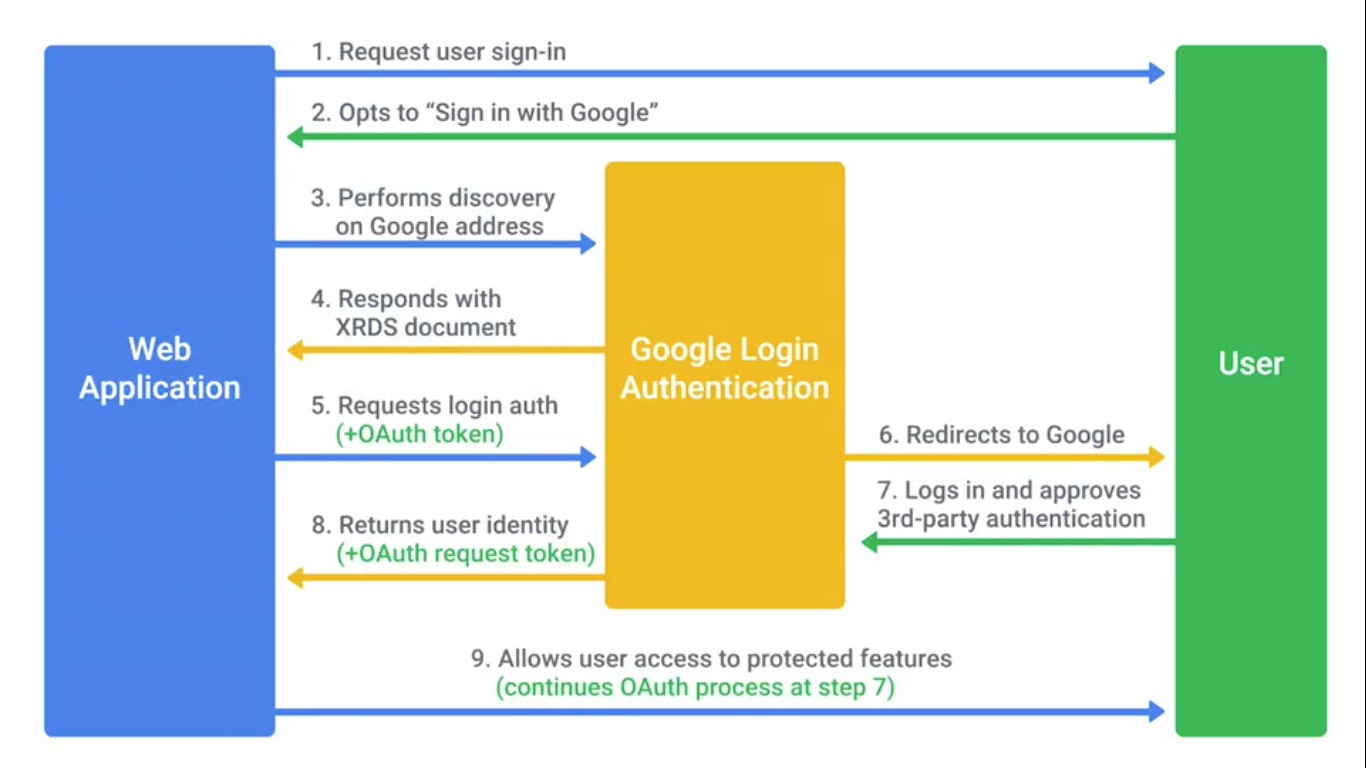
Task: Click the yellow arrowhead of step 6
Action: [1157, 457]
